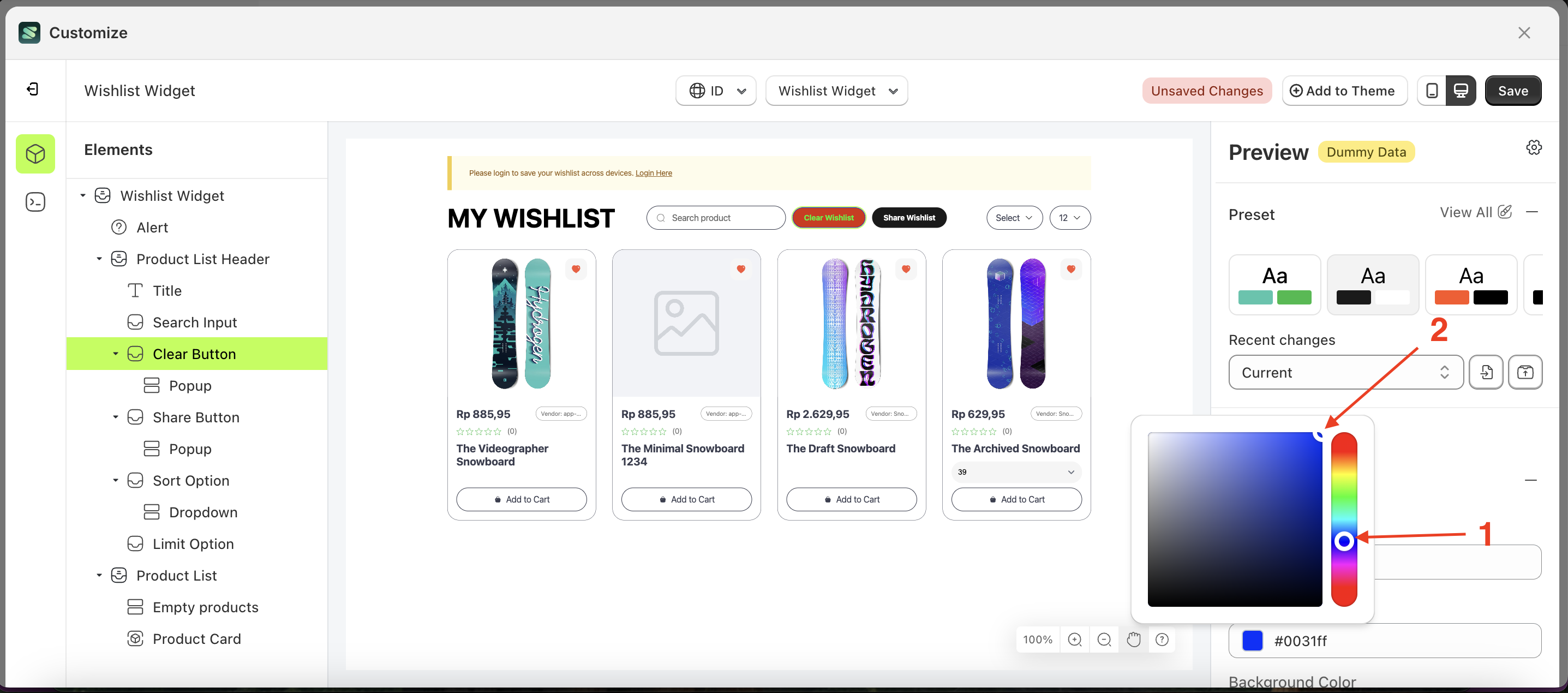
Task: Open the Current recent changes dropdown
Action: tap(1345, 372)
